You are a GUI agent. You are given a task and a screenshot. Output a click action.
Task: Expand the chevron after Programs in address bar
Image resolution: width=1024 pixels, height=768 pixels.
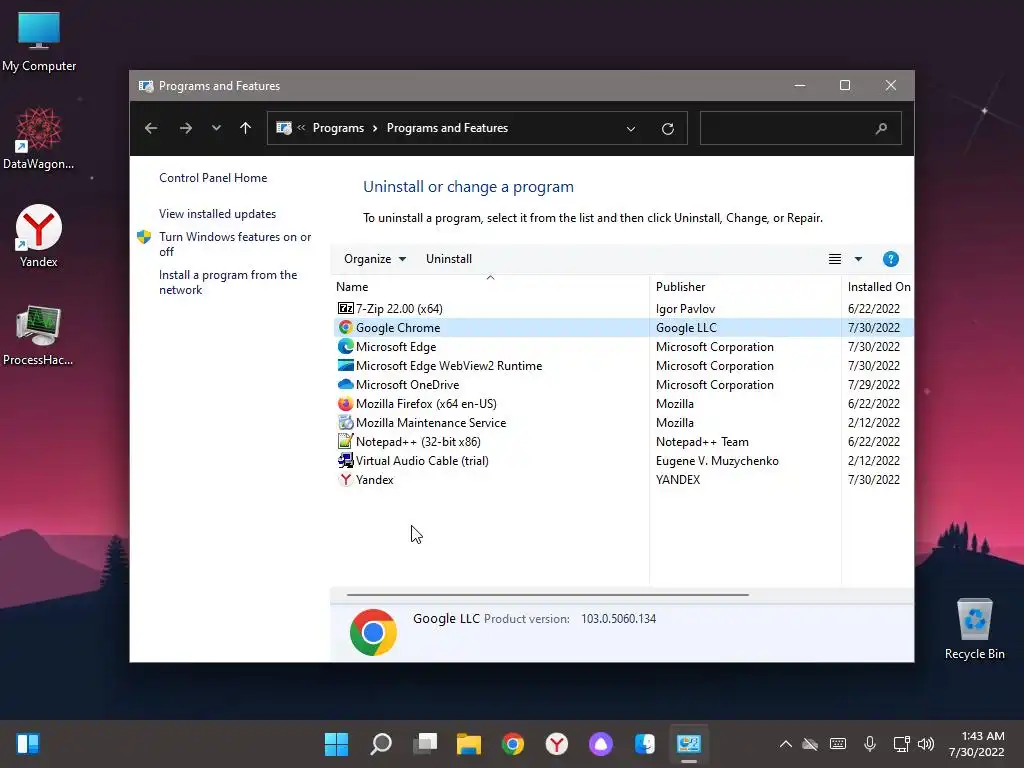(x=376, y=128)
